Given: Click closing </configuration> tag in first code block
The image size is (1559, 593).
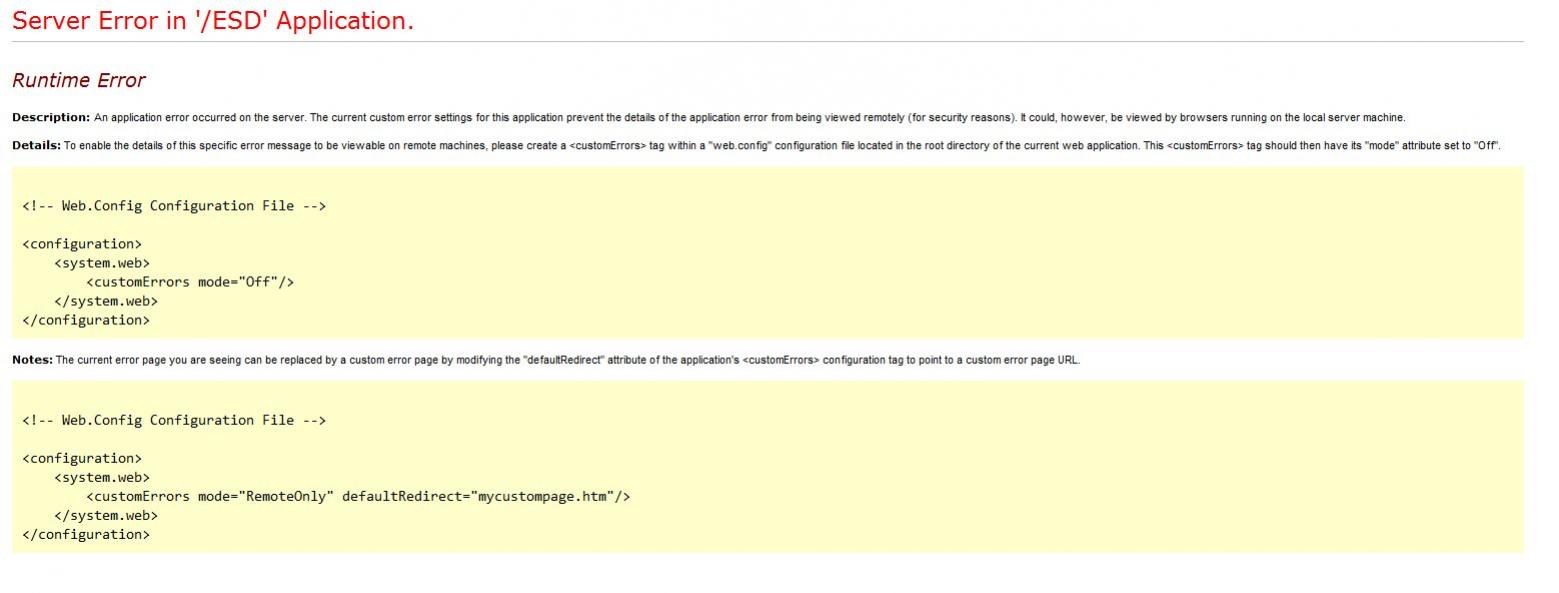Looking at the screenshot, I should (86, 320).
